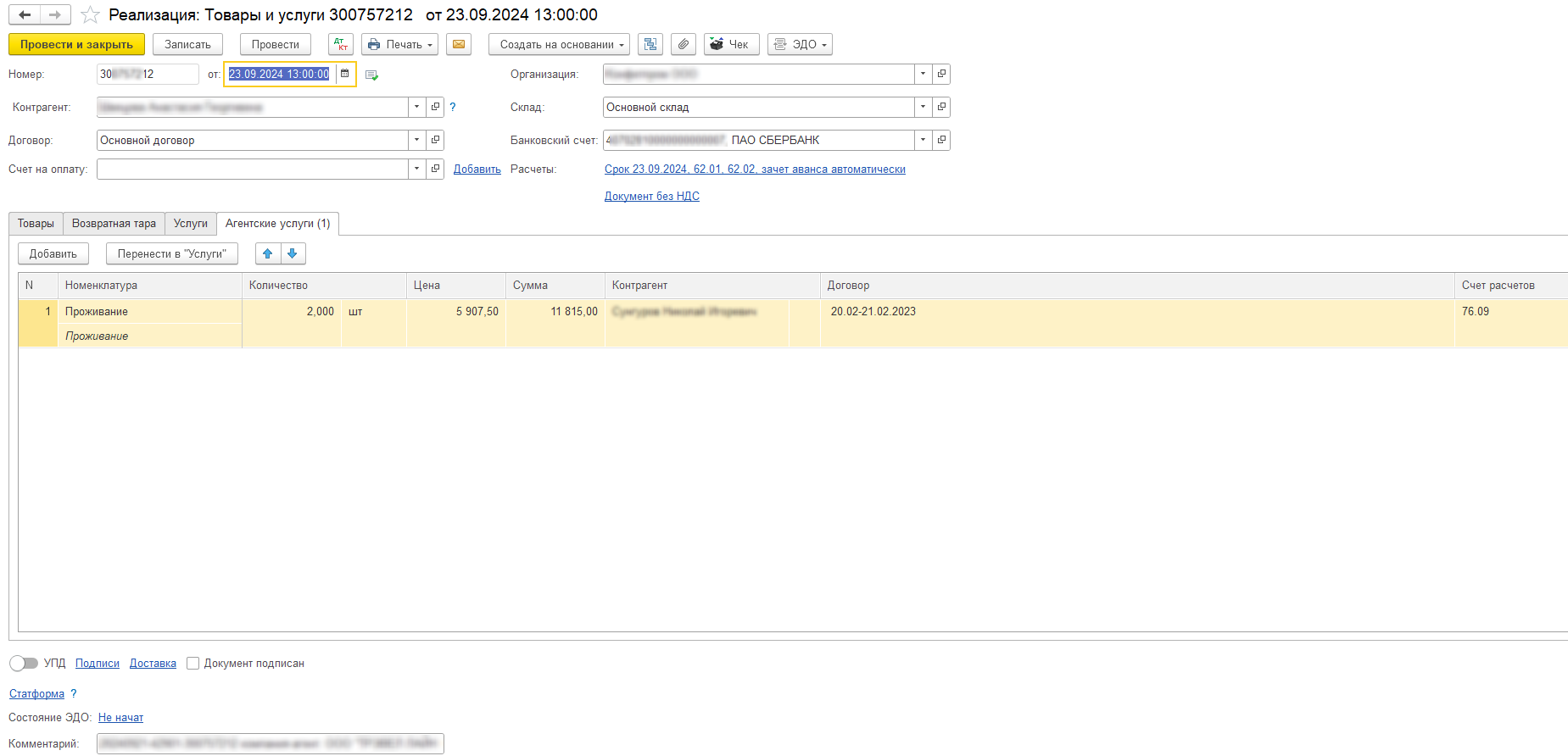1568x756 pixels.
Task: Select the Агентские услуги (1) tab
Action: [x=278, y=223]
